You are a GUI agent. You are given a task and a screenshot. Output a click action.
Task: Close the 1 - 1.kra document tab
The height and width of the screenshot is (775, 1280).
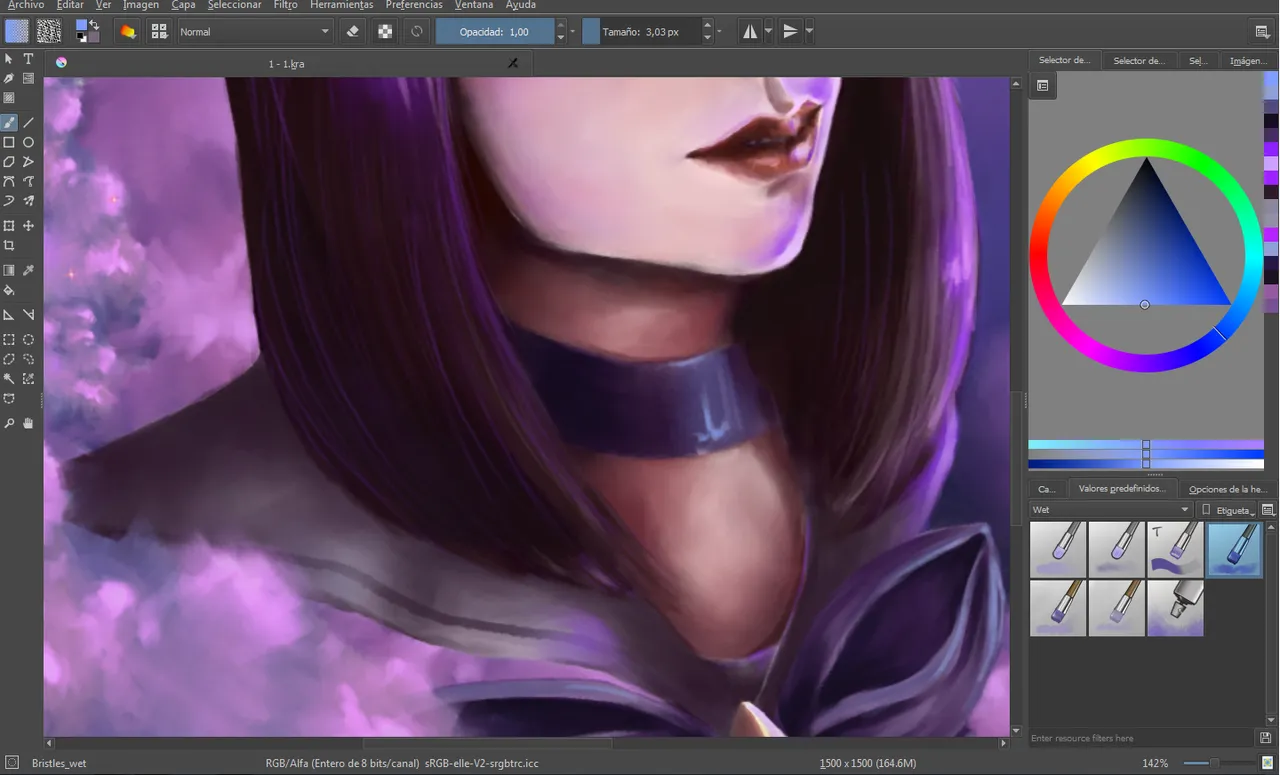(x=513, y=63)
